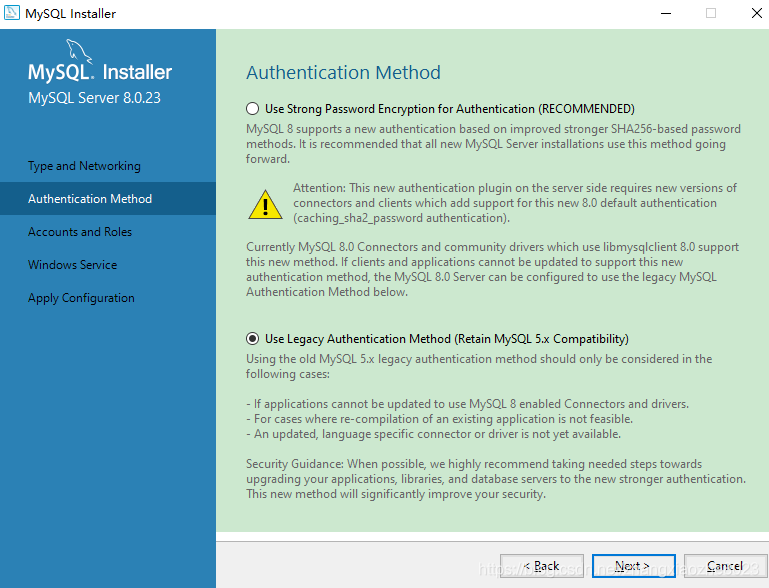
Task: Click the Cancel button
Action: pyautogui.click(x=725, y=566)
